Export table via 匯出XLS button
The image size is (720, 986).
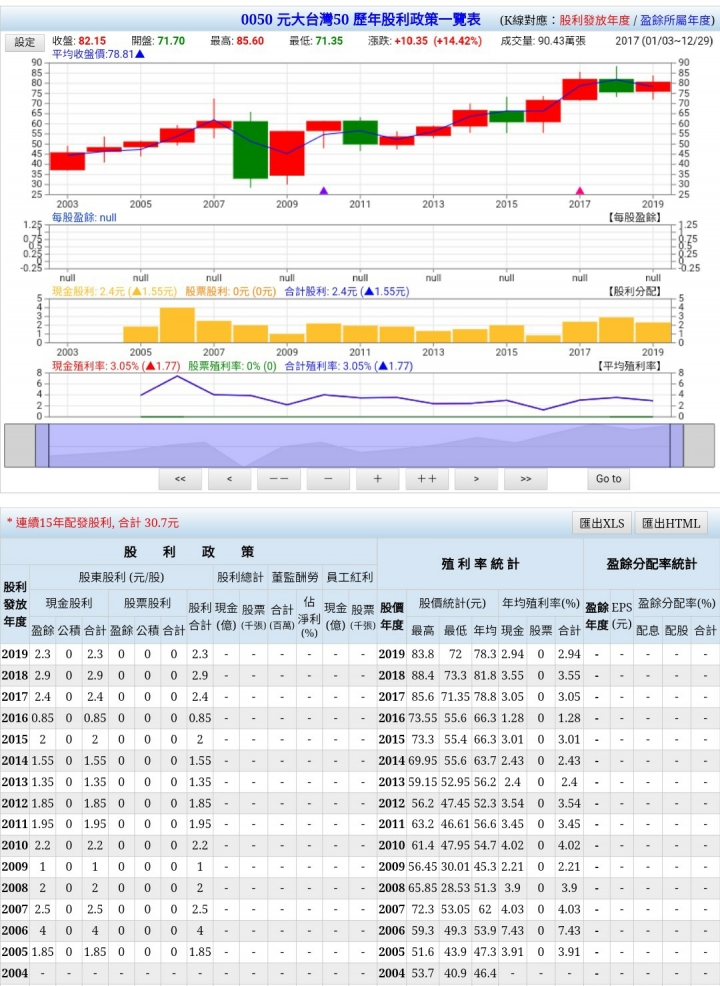(602, 523)
